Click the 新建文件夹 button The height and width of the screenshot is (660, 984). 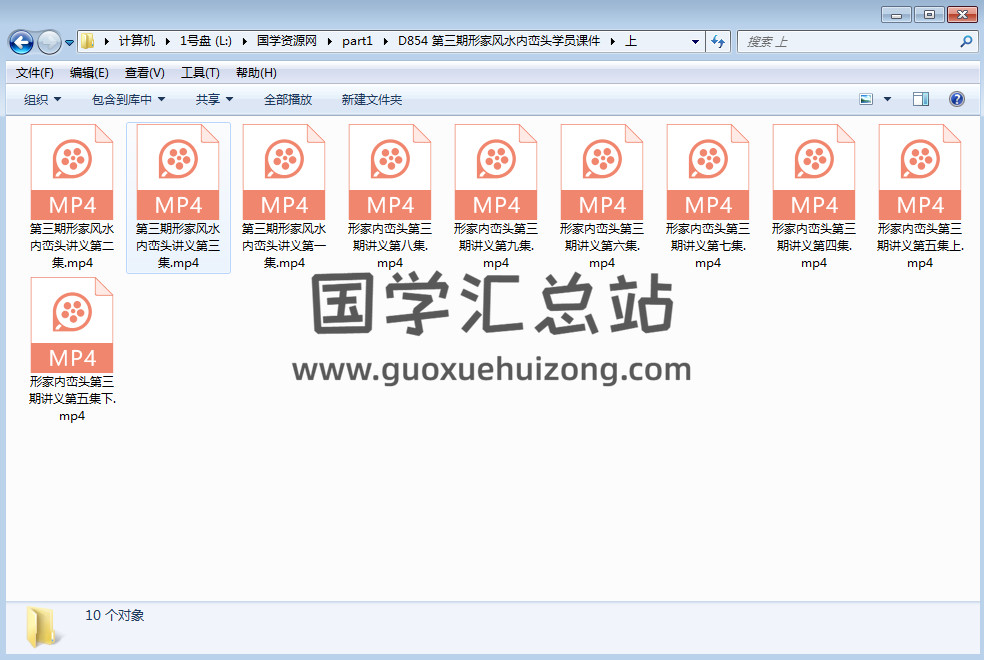(x=372, y=99)
